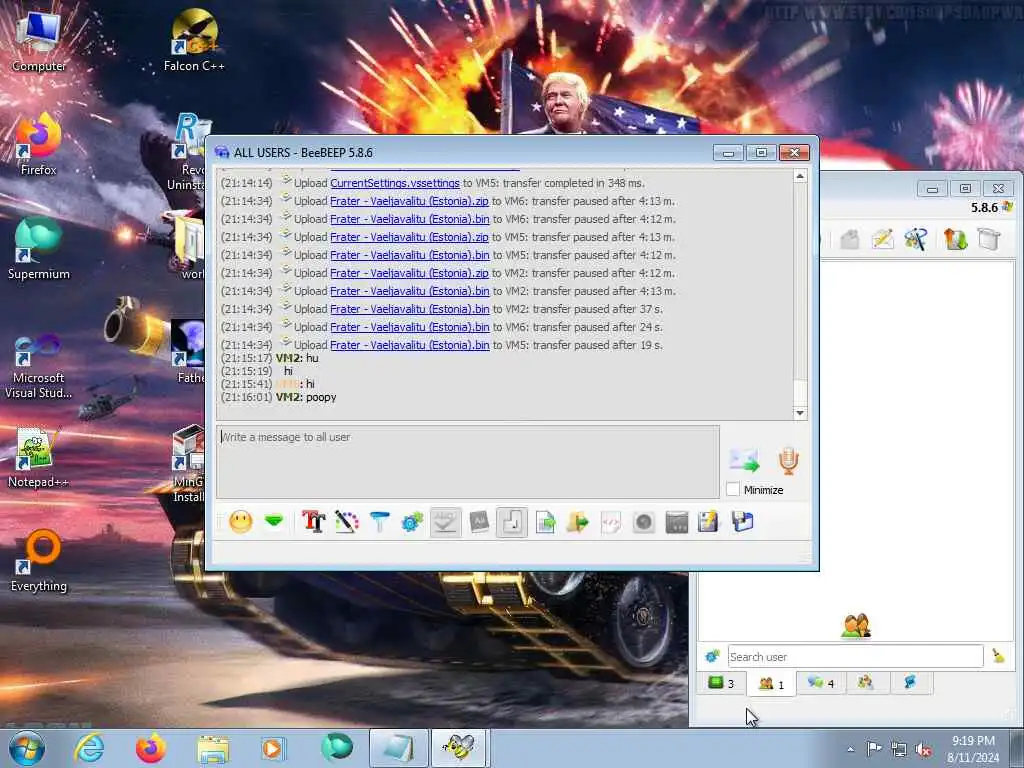1024x768 pixels.
Task: Click the VM2: poopy message line
Action: click(x=279, y=397)
